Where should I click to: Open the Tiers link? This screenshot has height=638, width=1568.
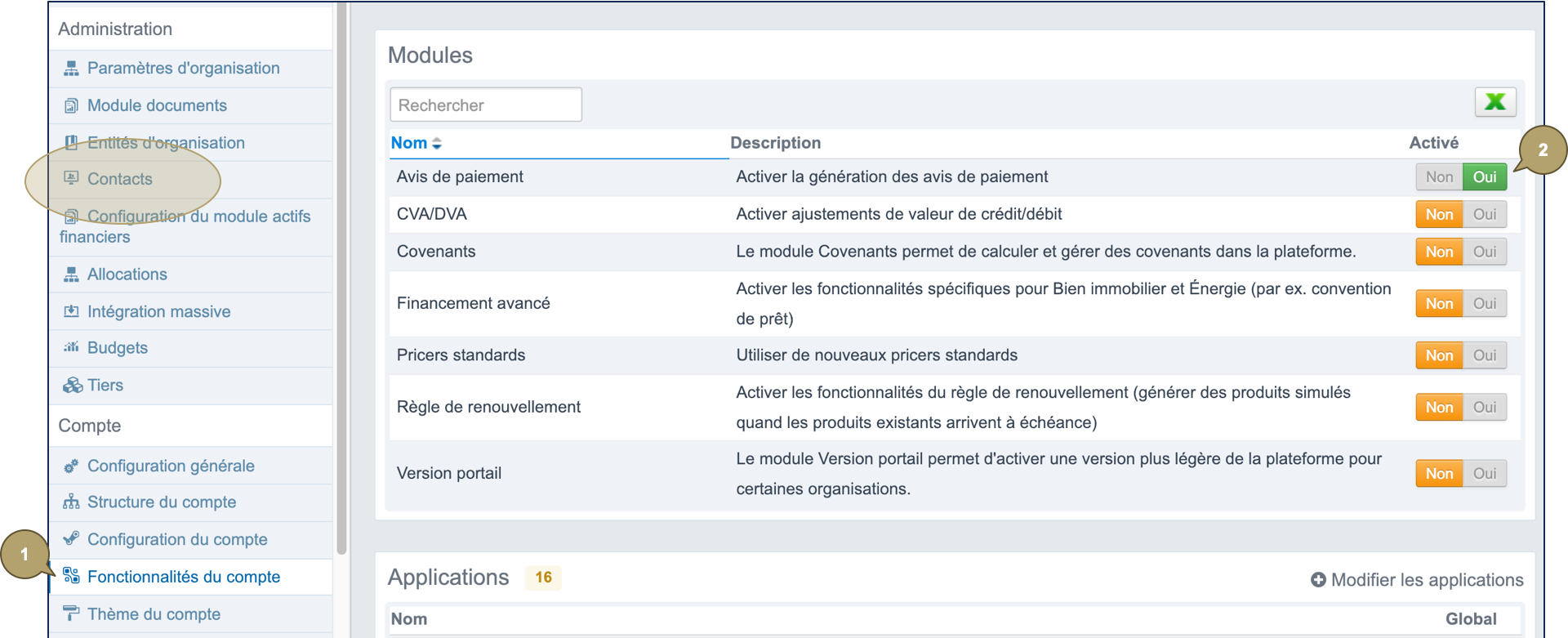click(x=105, y=385)
